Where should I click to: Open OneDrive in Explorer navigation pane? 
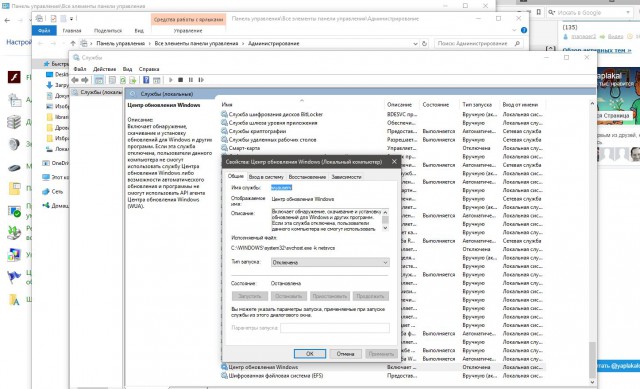pyautogui.click(x=56, y=163)
